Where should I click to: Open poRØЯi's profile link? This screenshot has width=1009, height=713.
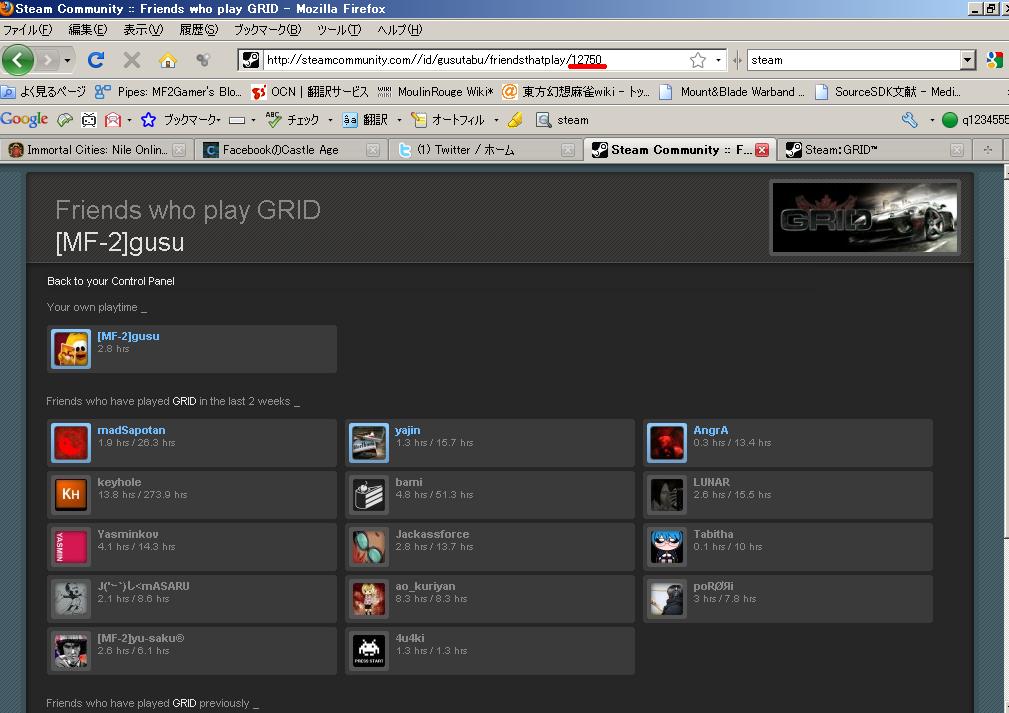[713, 586]
